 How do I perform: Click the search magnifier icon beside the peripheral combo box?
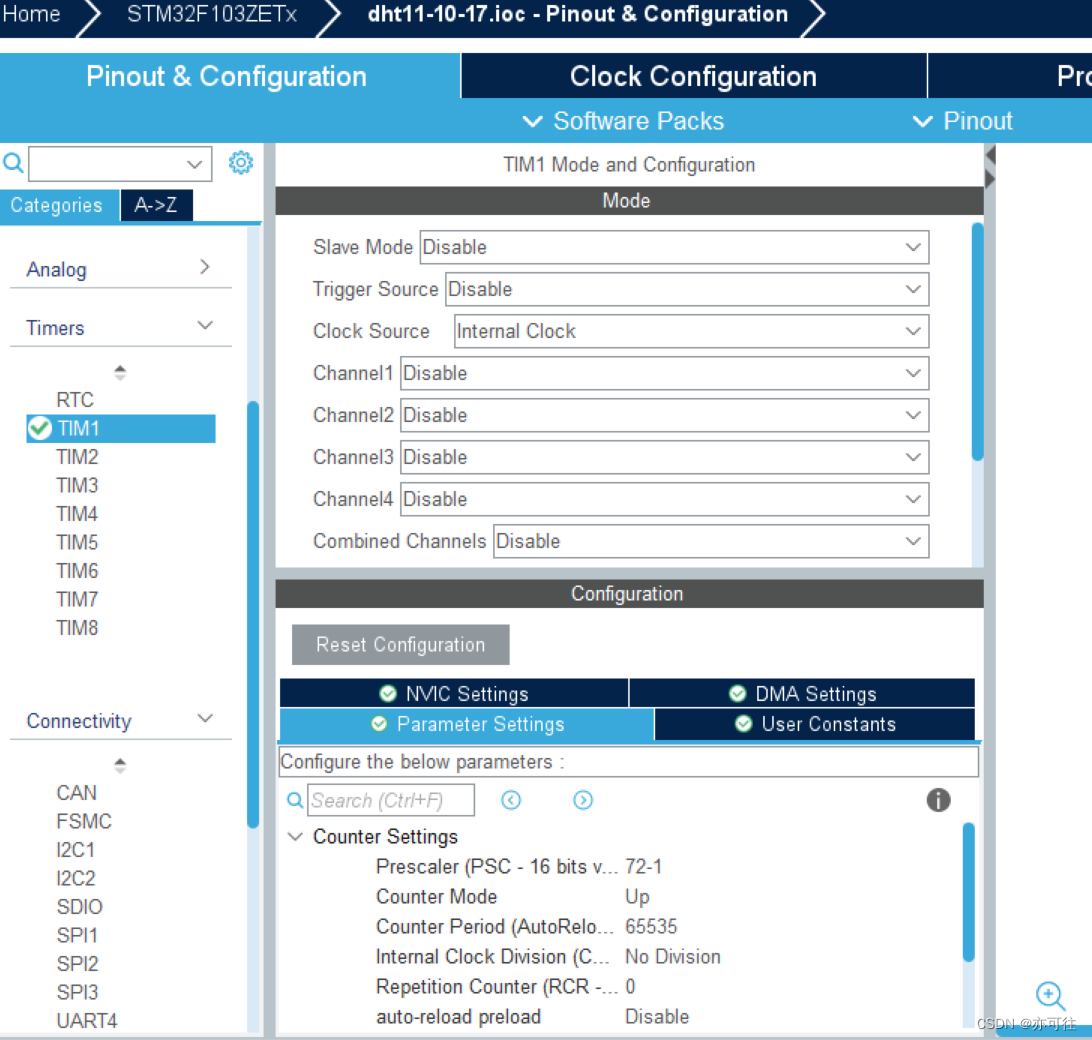coord(13,163)
